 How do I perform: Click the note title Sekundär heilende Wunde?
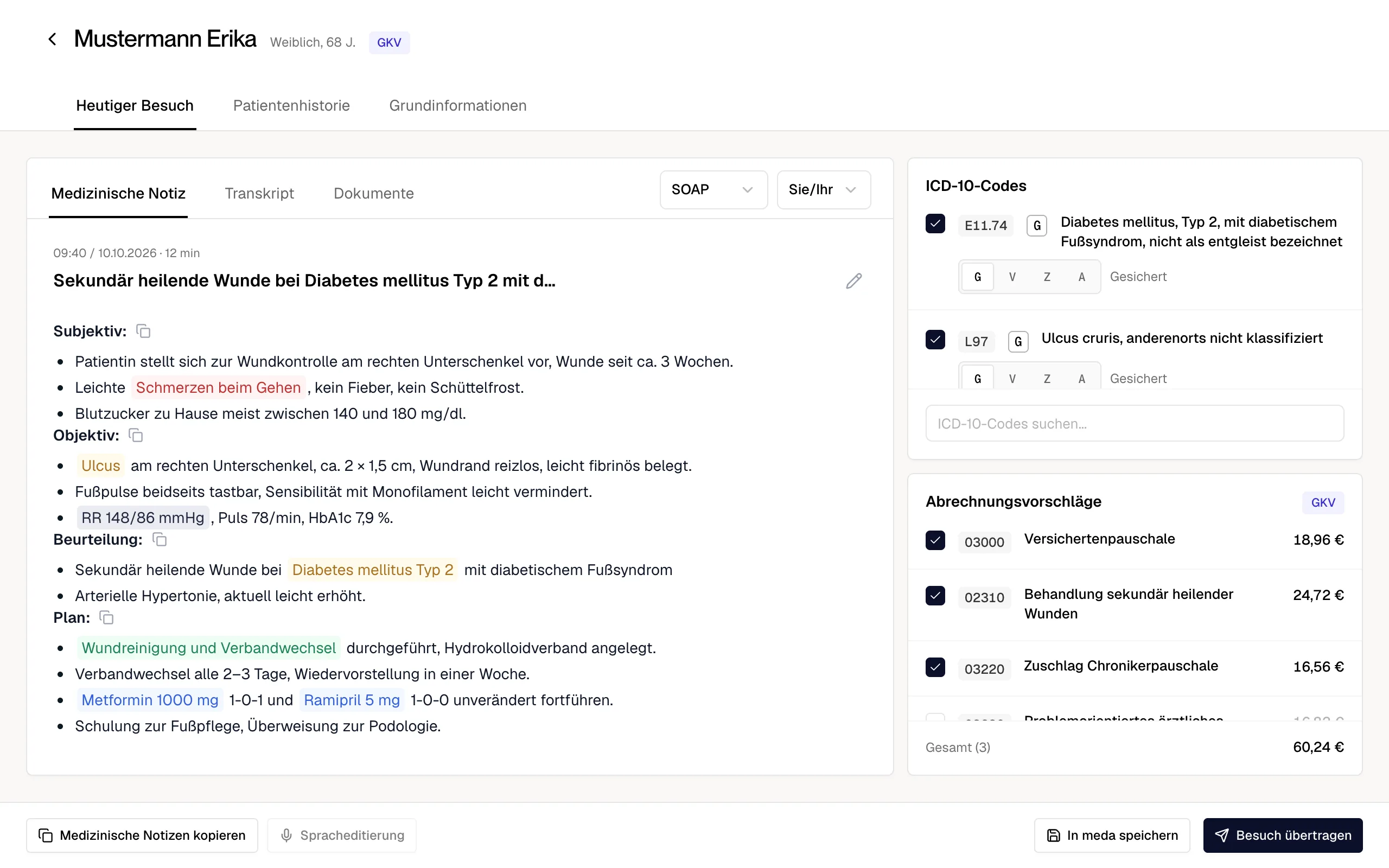click(x=304, y=280)
